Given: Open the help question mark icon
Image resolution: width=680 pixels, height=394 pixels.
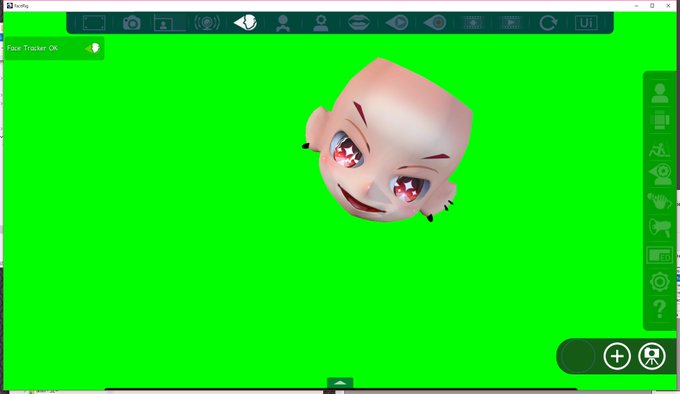Looking at the screenshot, I should click(x=660, y=309).
